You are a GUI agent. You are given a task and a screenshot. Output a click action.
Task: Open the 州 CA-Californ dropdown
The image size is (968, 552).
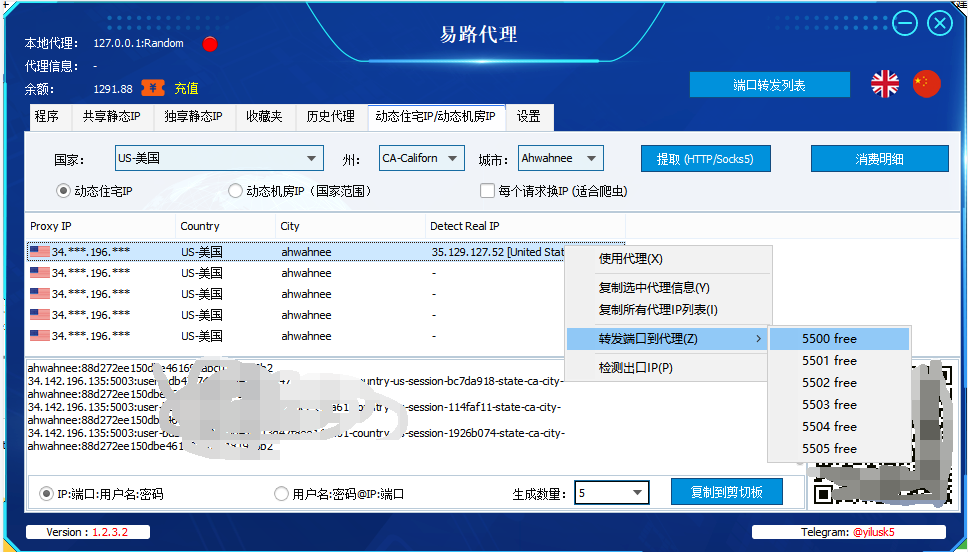coord(422,158)
